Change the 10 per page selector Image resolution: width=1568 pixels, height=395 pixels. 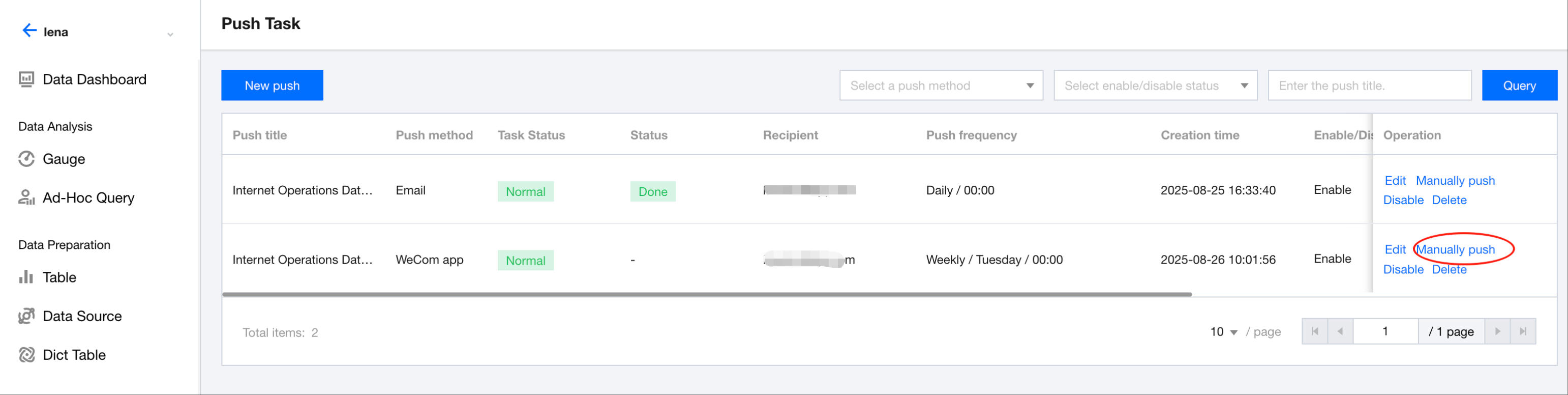point(1223,331)
